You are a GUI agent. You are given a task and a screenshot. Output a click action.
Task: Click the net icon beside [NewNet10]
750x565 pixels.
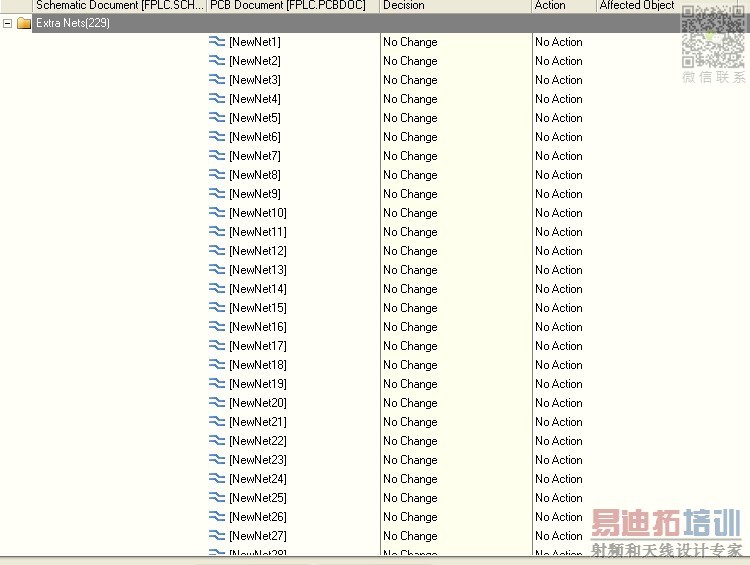pos(217,212)
